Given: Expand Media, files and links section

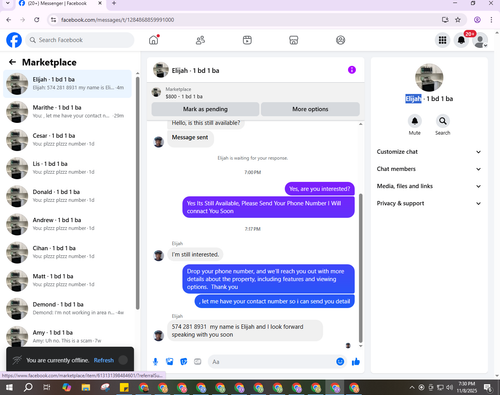Looking at the screenshot, I should [x=429, y=186].
